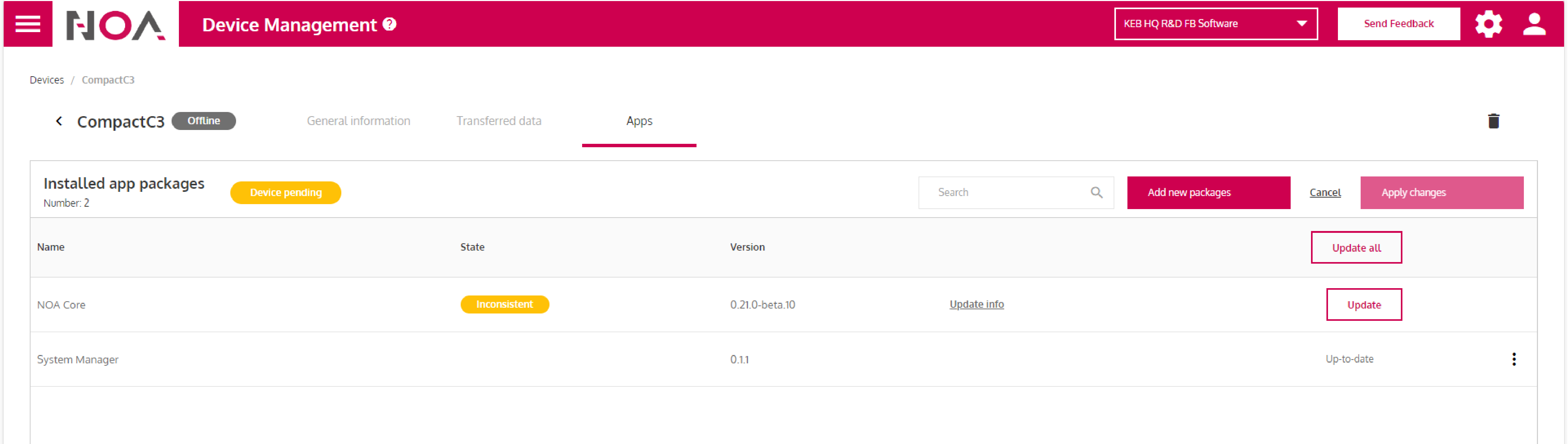Click the NOA logo
The width and height of the screenshot is (1568, 444).
(x=115, y=25)
